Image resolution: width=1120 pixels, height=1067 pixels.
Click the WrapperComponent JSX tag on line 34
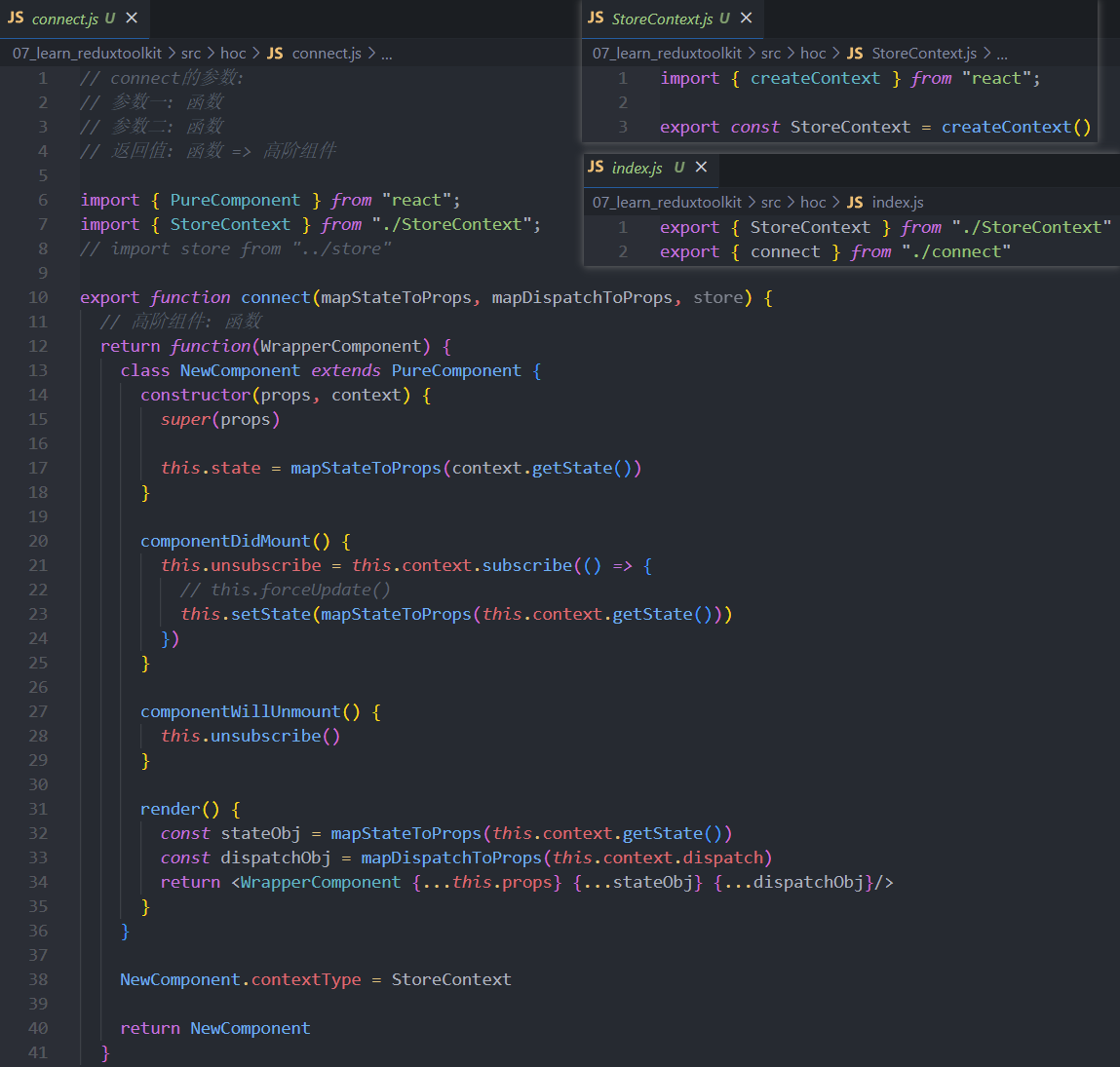[320, 883]
